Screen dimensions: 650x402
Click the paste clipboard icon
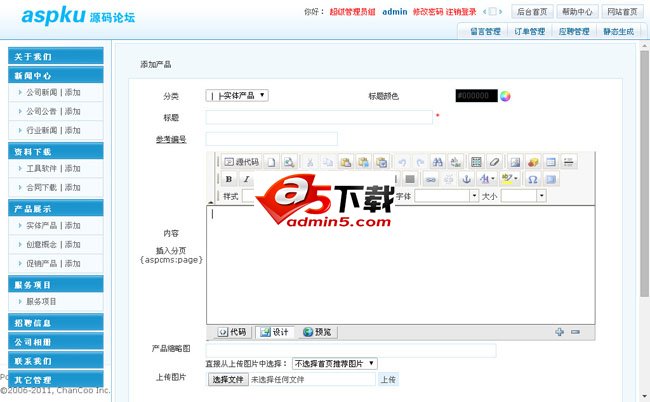(x=346, y=162)
